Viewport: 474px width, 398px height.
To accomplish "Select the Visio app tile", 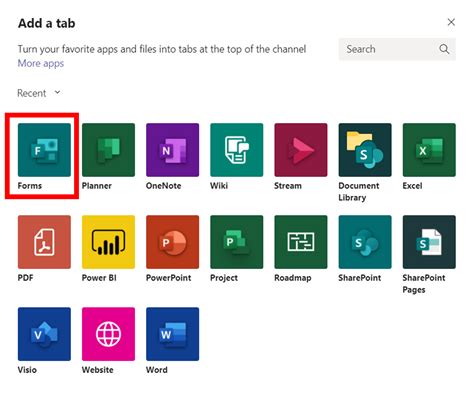I will pos(44,334).
